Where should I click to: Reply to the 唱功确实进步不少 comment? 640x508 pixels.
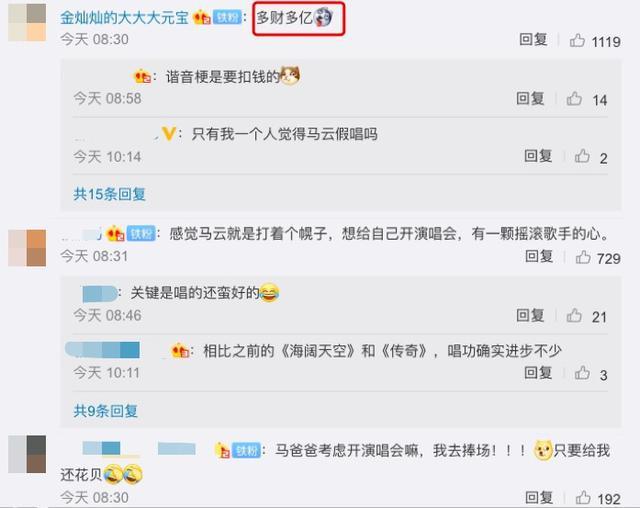click(538, 373)
